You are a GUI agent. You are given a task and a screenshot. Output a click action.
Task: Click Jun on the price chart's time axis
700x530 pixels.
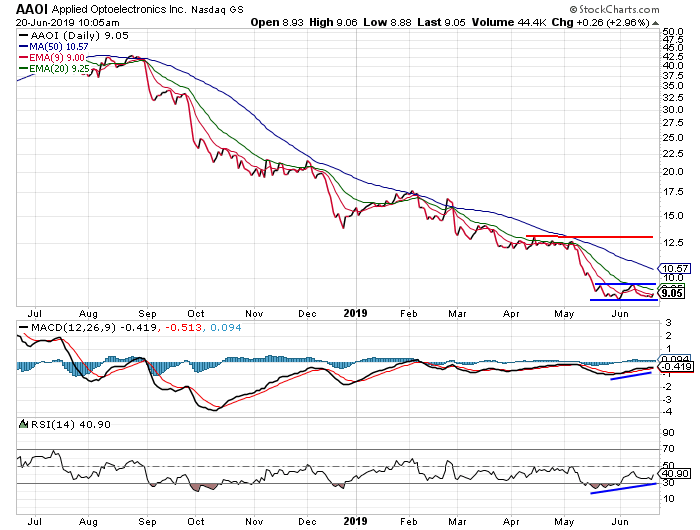click(x=620, y=313)
